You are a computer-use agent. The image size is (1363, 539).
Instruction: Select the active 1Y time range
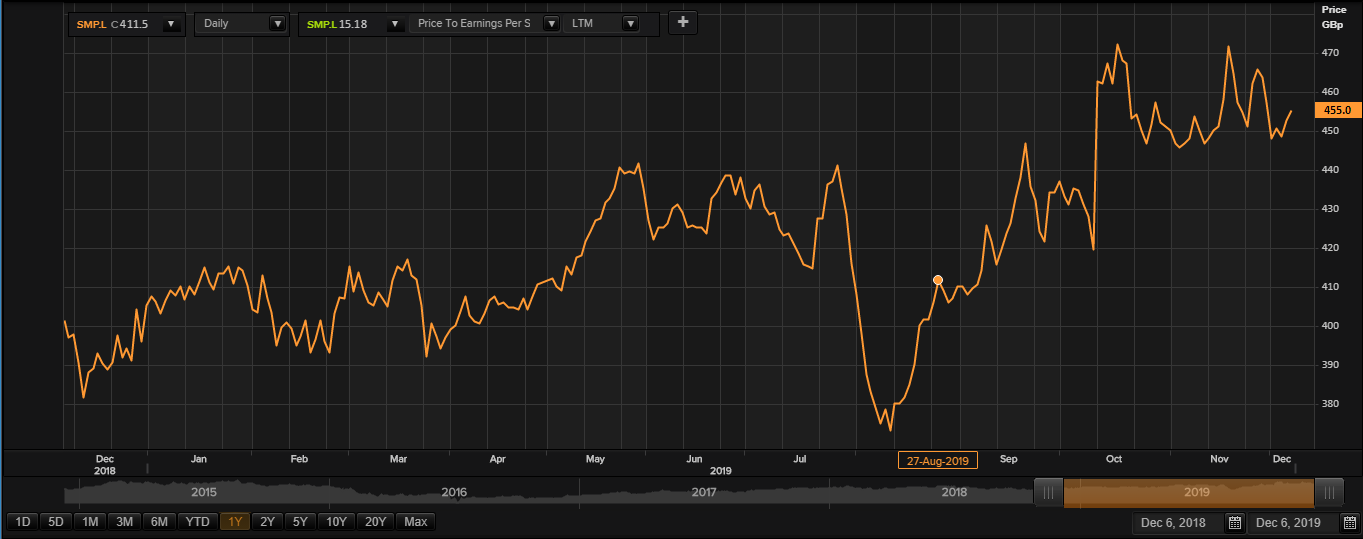point(235,521)
